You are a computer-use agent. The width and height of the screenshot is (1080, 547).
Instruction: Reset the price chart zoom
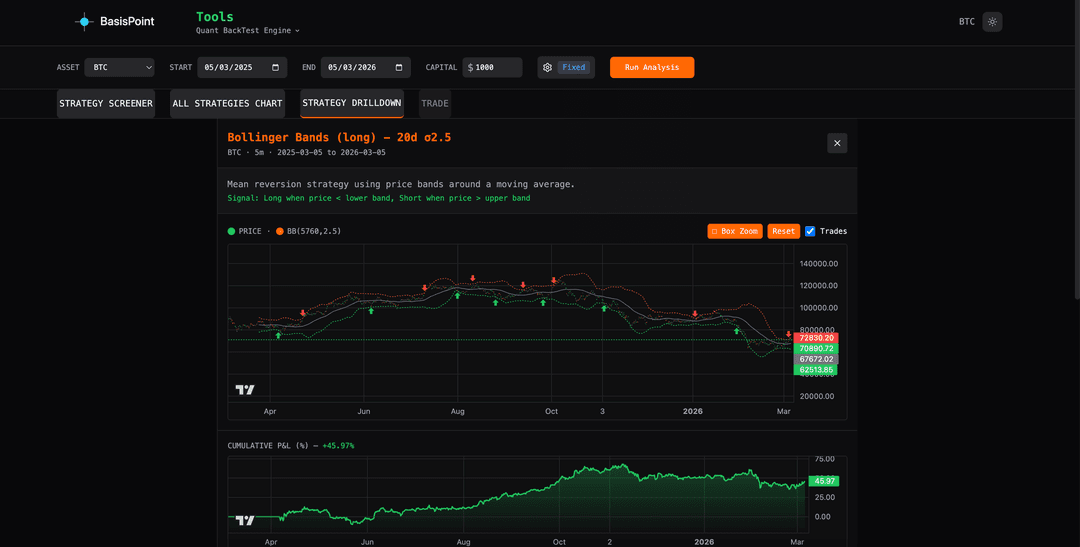coord(784,231)
